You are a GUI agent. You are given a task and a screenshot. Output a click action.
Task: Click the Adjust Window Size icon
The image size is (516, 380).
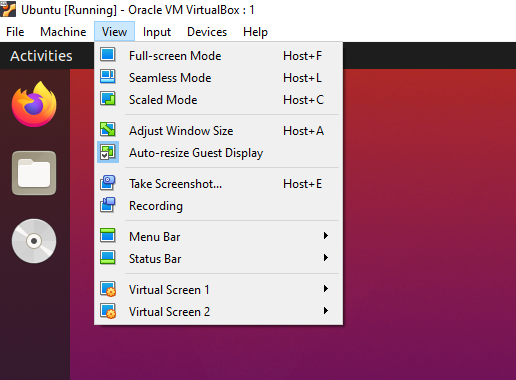pyautogui.click(x=108, y=130)
